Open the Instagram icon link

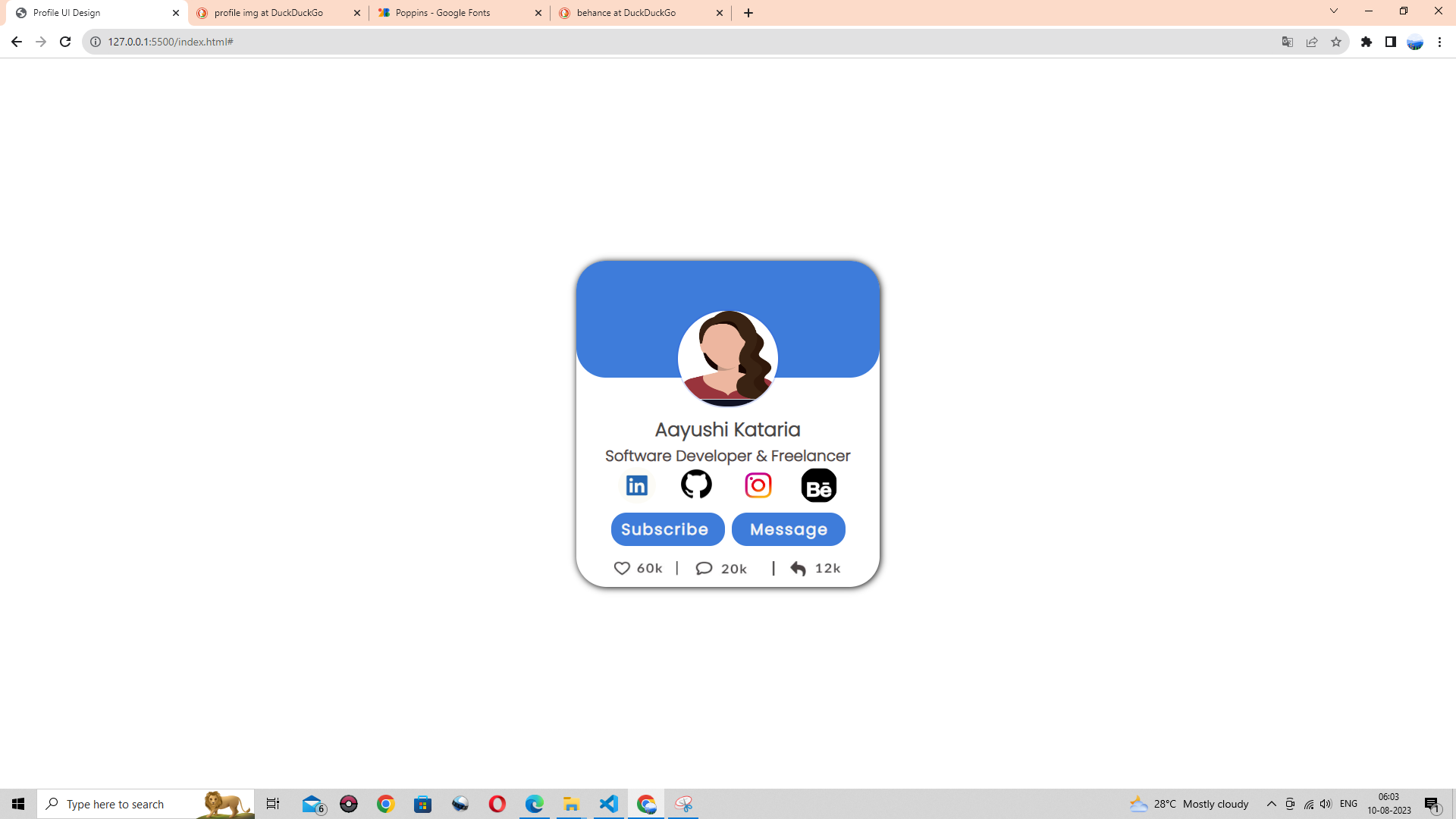click(x=758, y=485)
